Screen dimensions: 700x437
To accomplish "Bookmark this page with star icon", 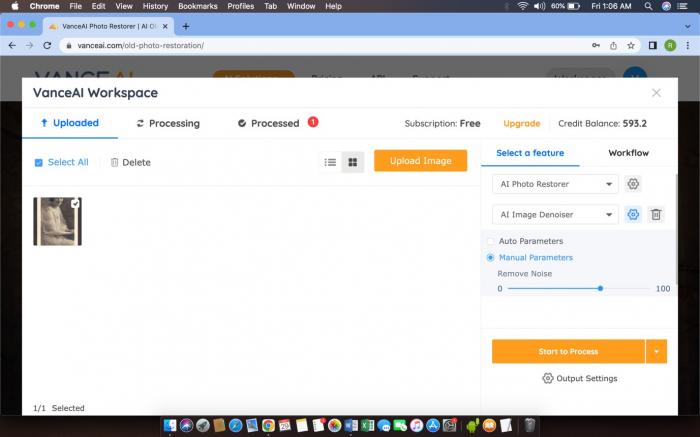I will [x=630, y=46].
